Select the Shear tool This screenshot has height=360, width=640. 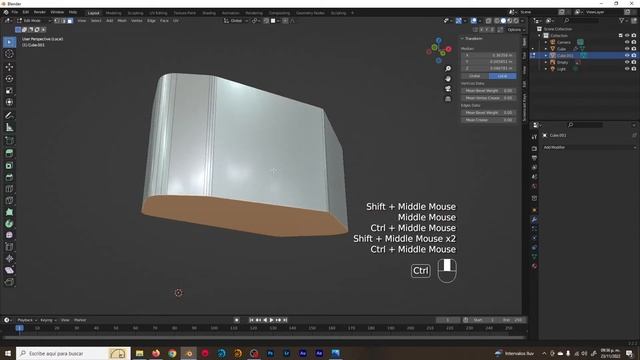click(9, 270)
